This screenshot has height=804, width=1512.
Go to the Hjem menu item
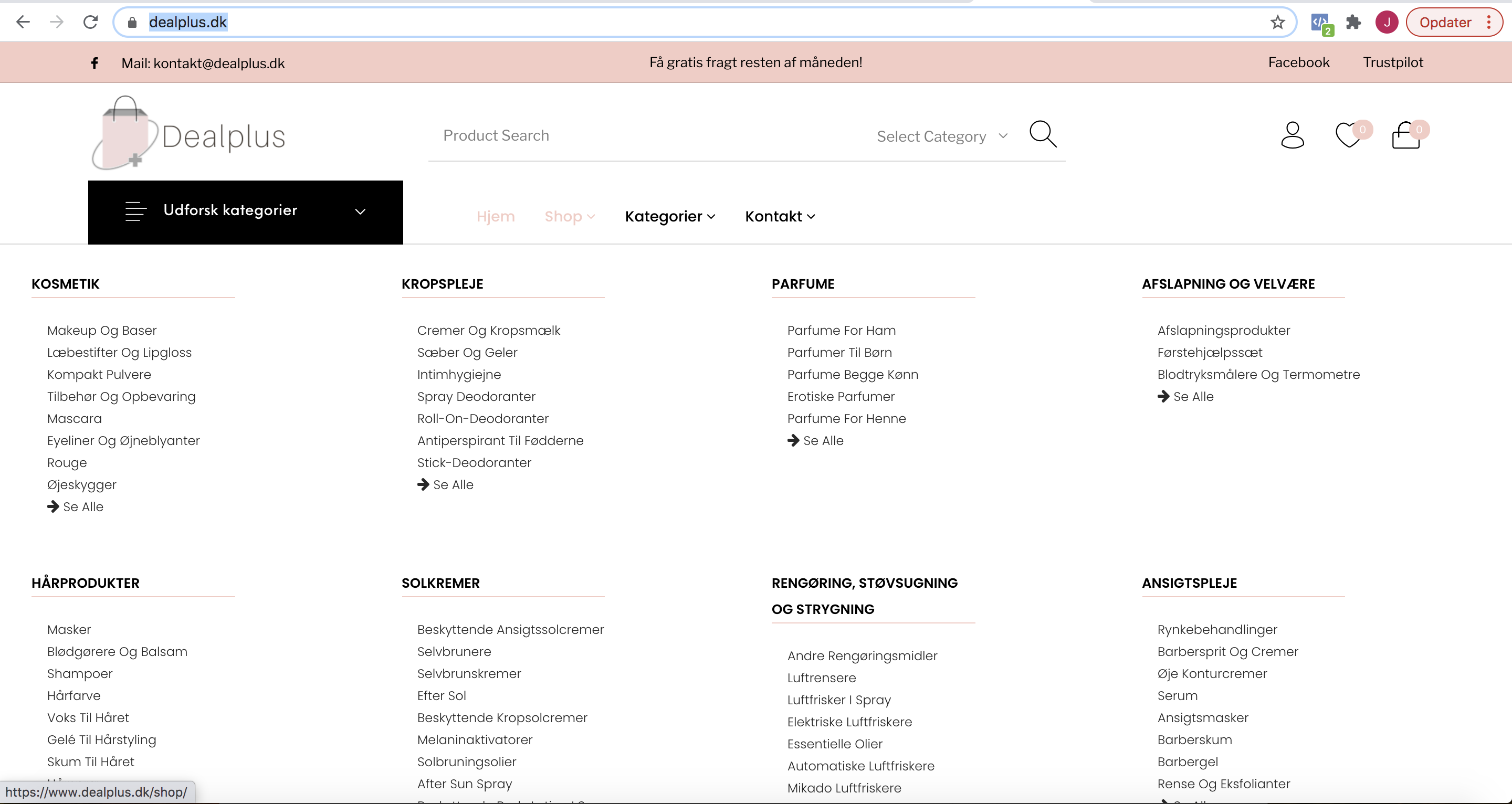click(496, 217)
